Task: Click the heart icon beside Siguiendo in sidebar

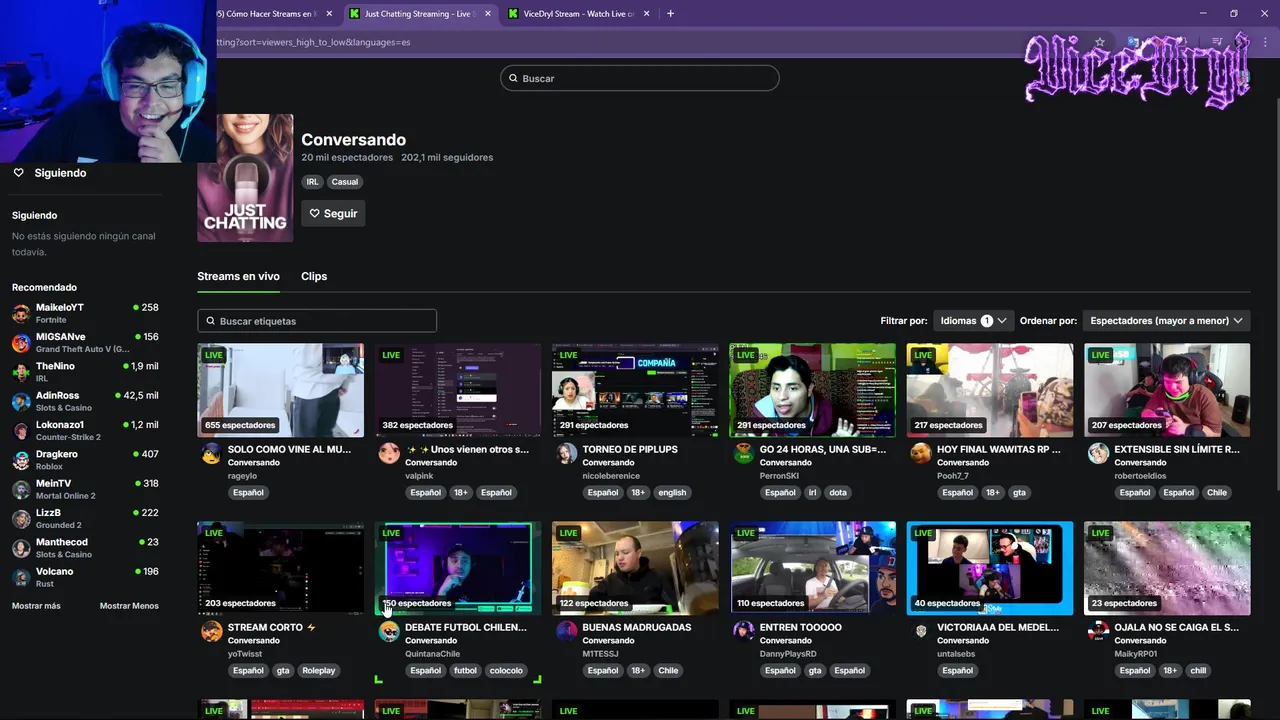Action: tap(18, 173)
